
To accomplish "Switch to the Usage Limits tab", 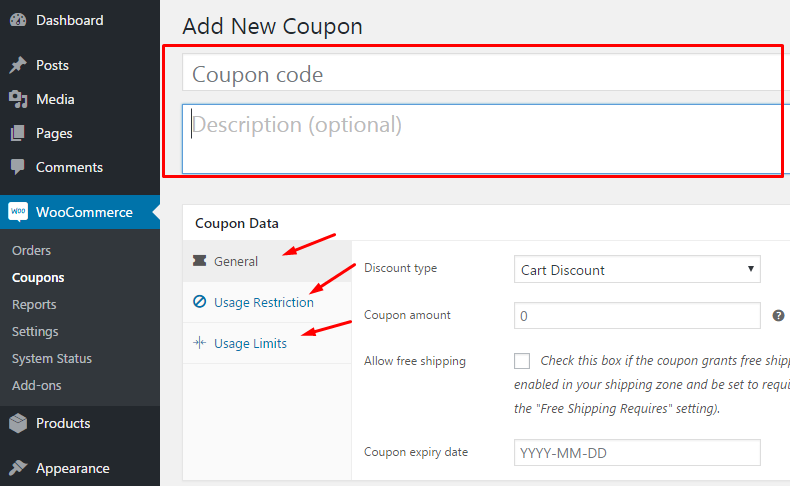I will click(250, 344).
